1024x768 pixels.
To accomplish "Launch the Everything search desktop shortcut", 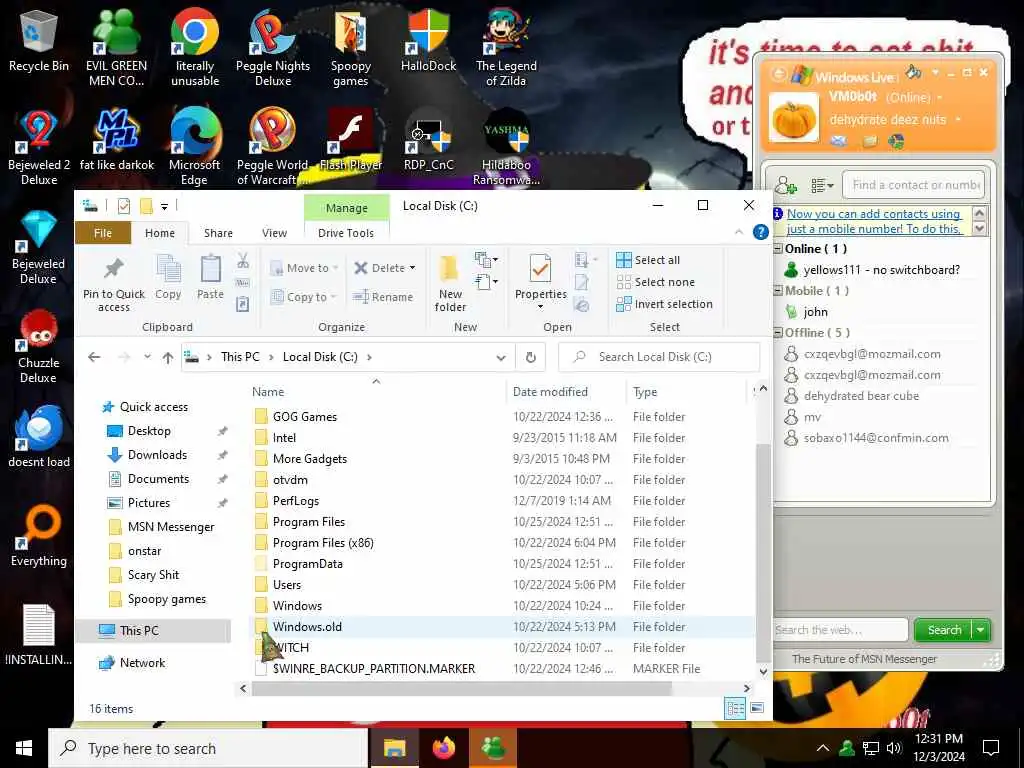I will [x=39, y=536].
